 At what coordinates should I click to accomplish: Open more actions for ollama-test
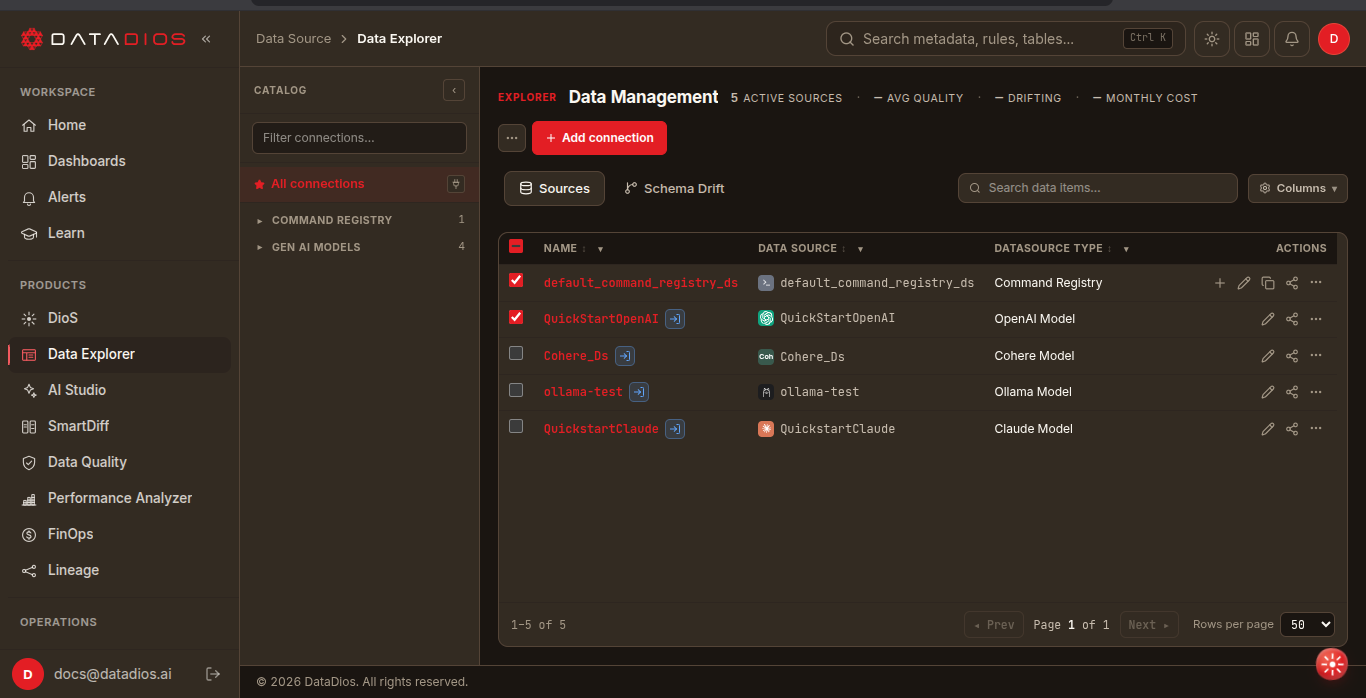[1316, 392]
